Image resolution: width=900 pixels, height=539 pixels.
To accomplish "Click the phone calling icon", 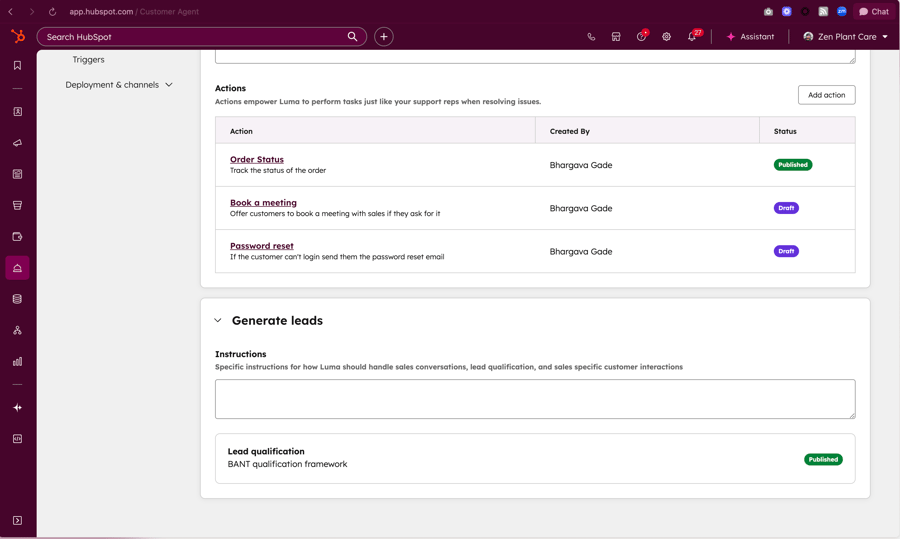I will (591, 37).
